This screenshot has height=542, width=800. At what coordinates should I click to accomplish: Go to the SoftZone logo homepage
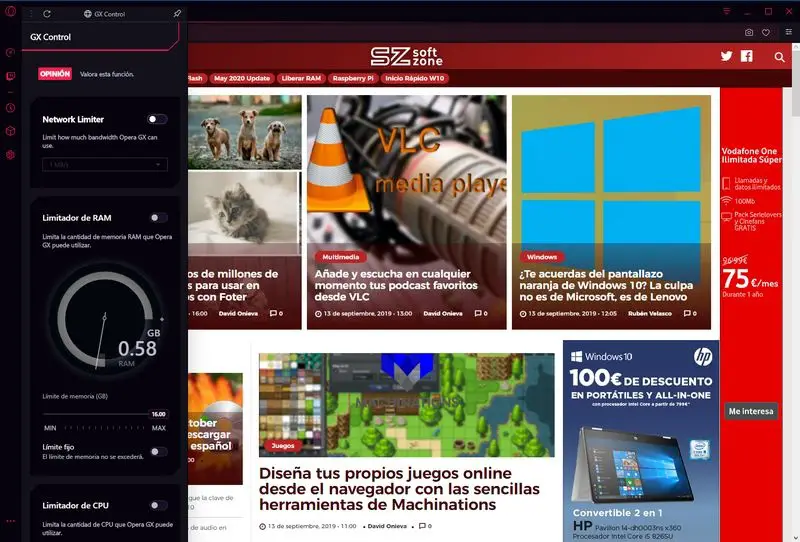coord(407,56)
